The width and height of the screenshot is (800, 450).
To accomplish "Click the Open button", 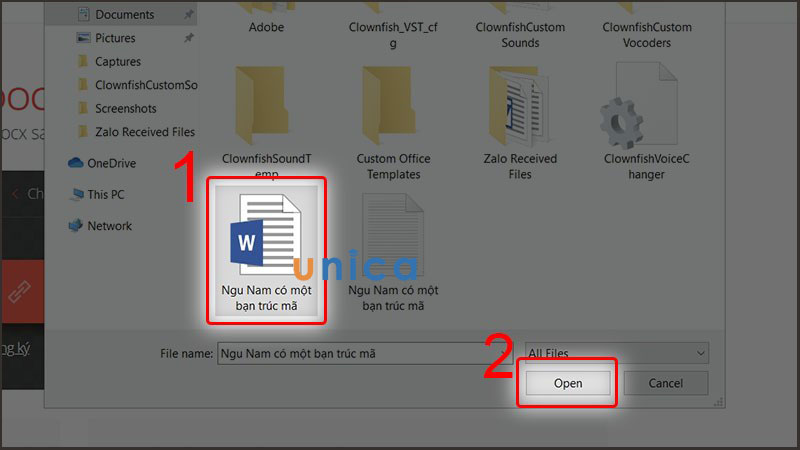I will point(568,383).
